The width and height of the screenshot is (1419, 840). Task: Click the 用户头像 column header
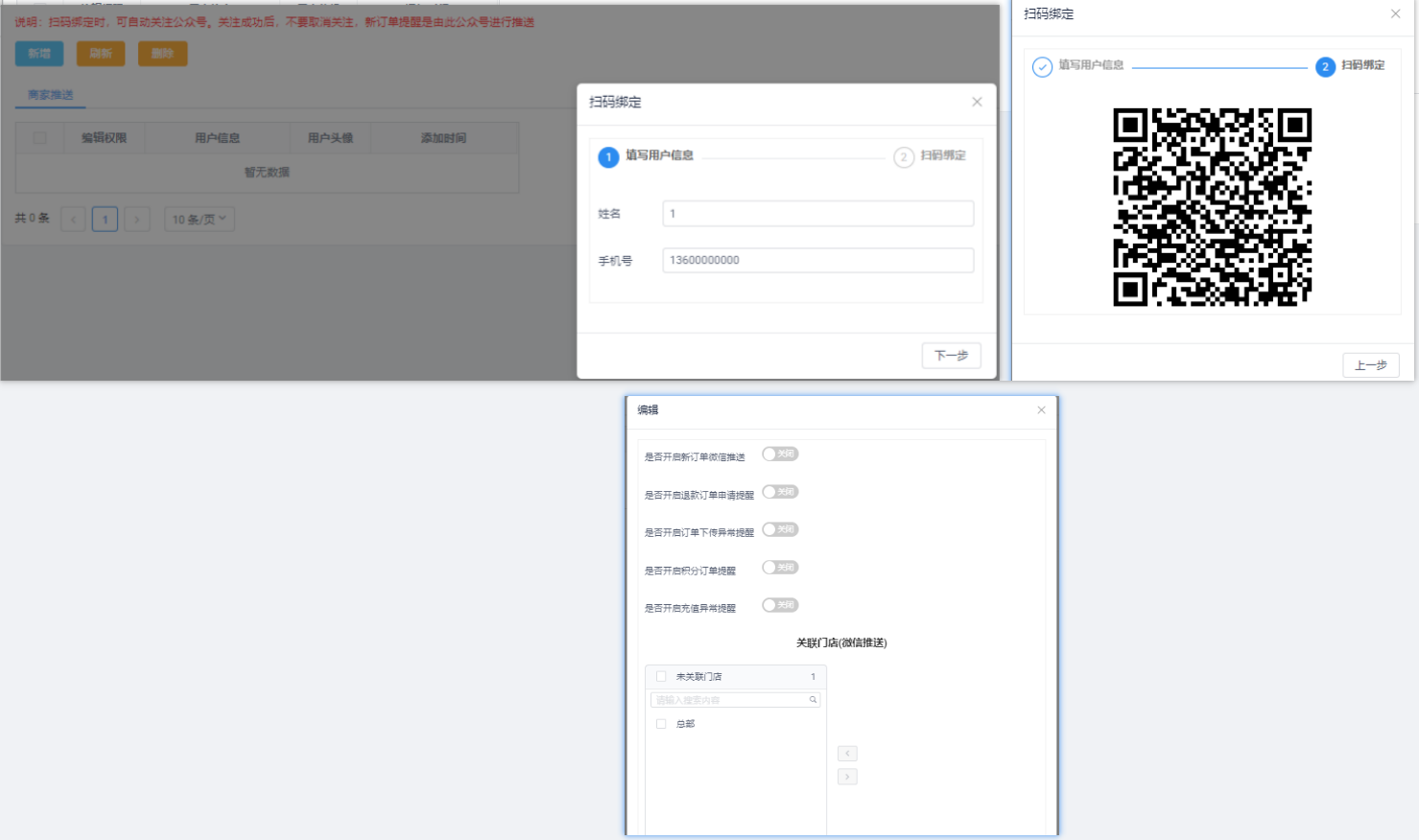(x=330, y=138)
